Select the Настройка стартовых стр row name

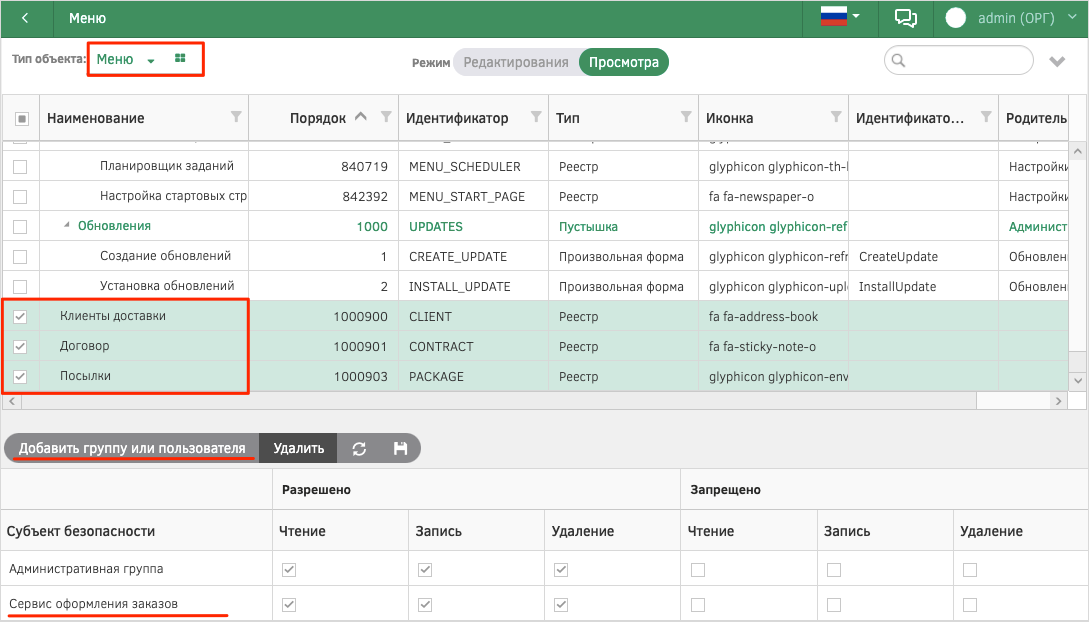(x=174, y=196)
